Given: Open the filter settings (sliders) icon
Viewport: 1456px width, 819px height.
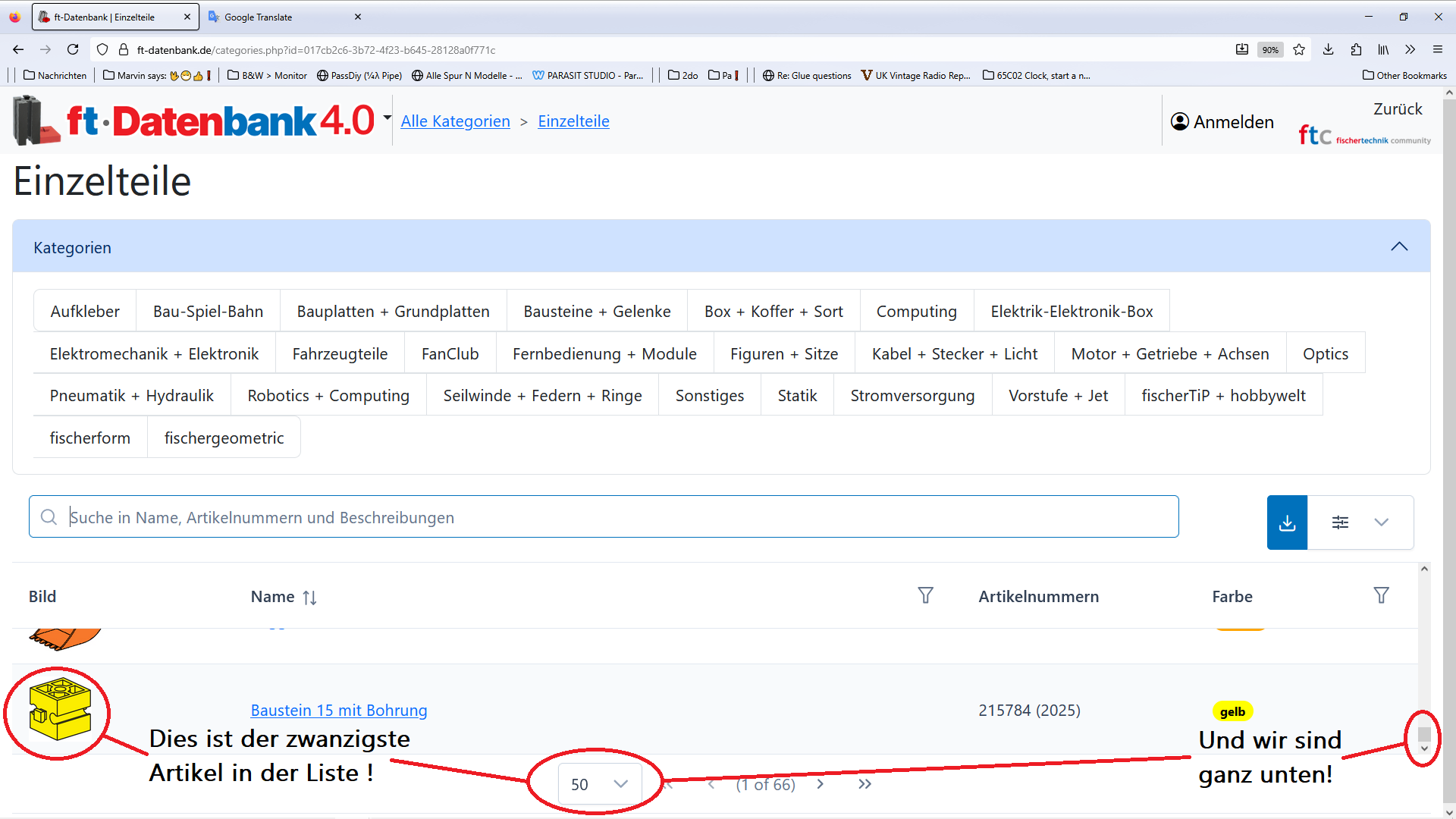Looking at the screenshot, I should point(1341,522).
